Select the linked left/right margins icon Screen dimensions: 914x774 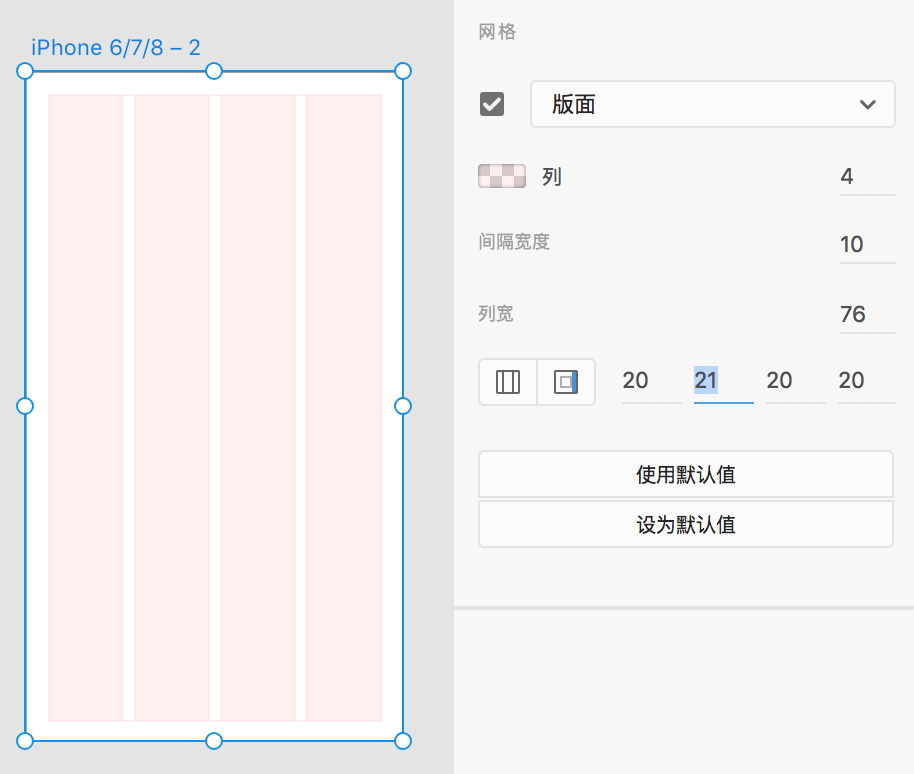(x=508, y=382)
